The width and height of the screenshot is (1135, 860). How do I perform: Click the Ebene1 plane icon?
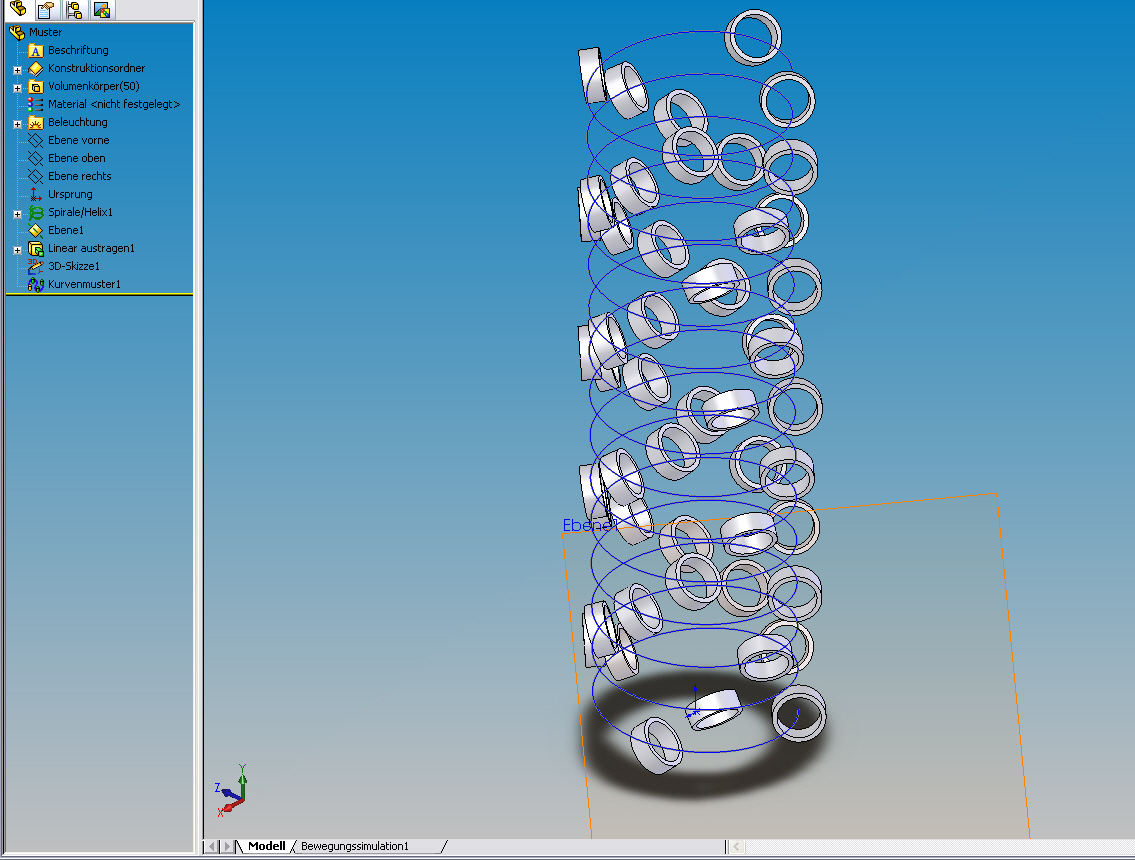(x=35, y=230)
